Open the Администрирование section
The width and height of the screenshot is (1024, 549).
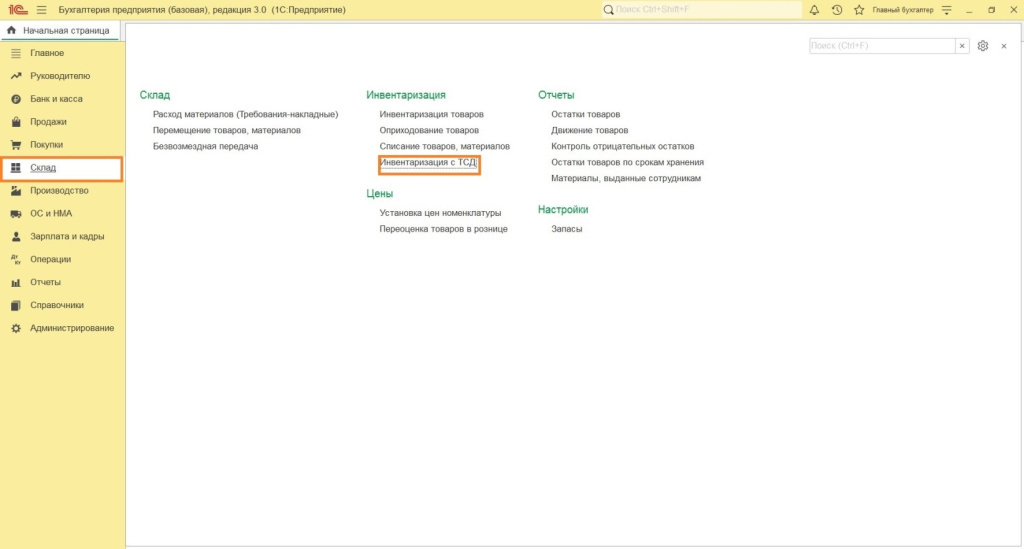(62, 328)
